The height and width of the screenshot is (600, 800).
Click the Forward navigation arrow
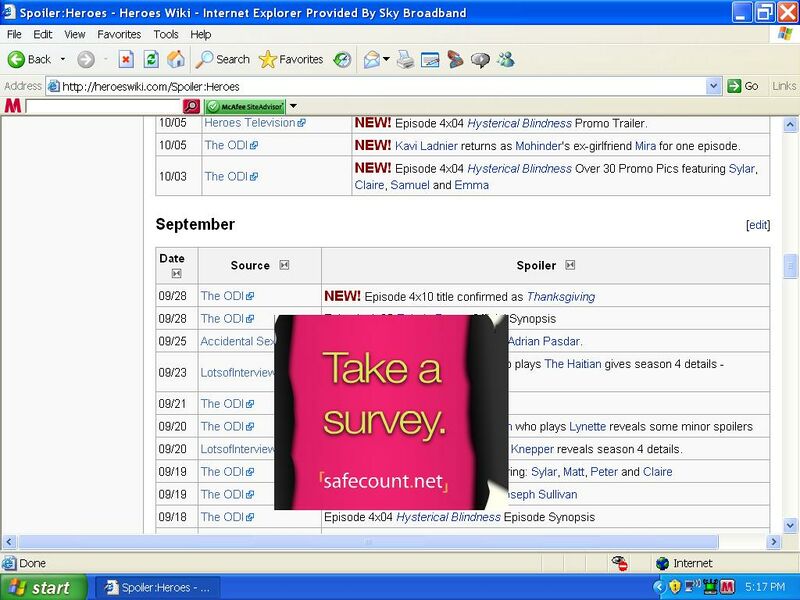[x=86, y=60]
